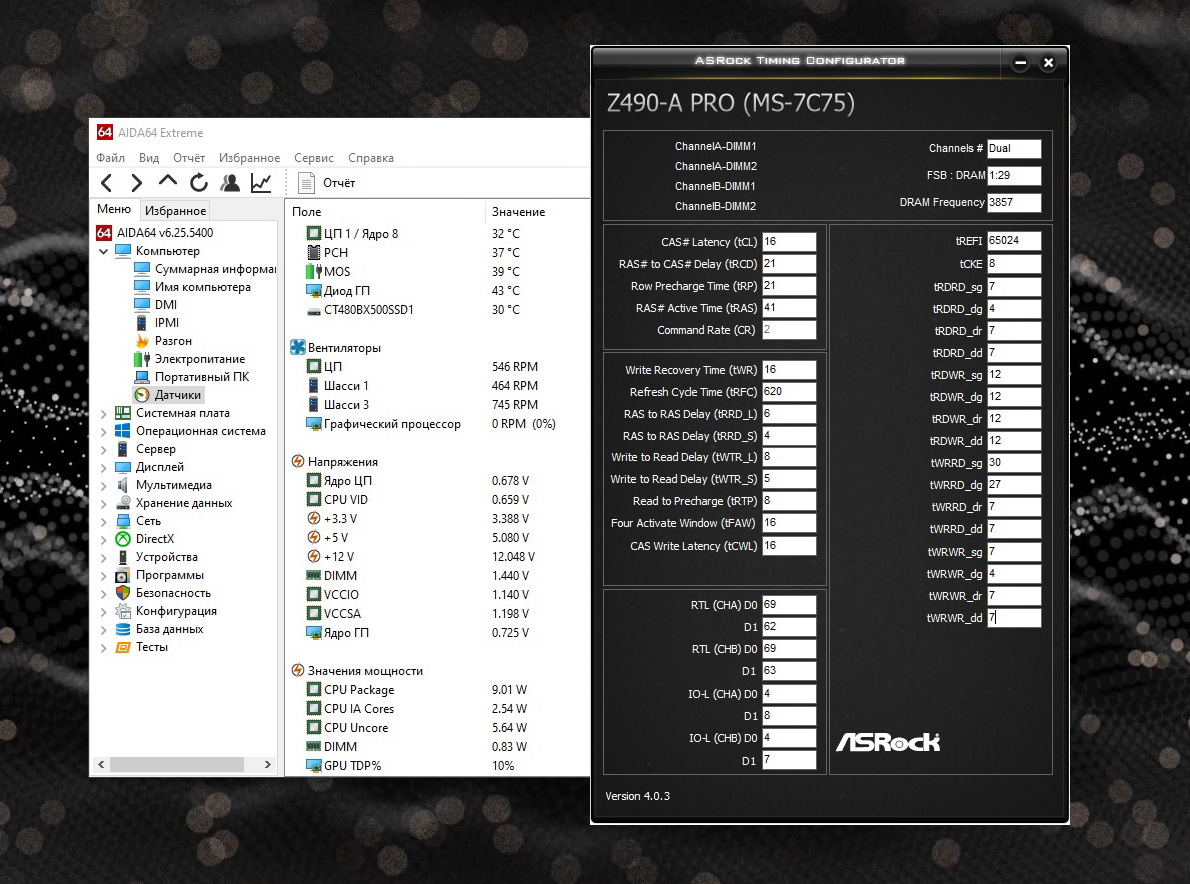Expand the Конфигурация tree node
Screen dimensions: 1190x884
pyautogui.click(x=103, y=612)
